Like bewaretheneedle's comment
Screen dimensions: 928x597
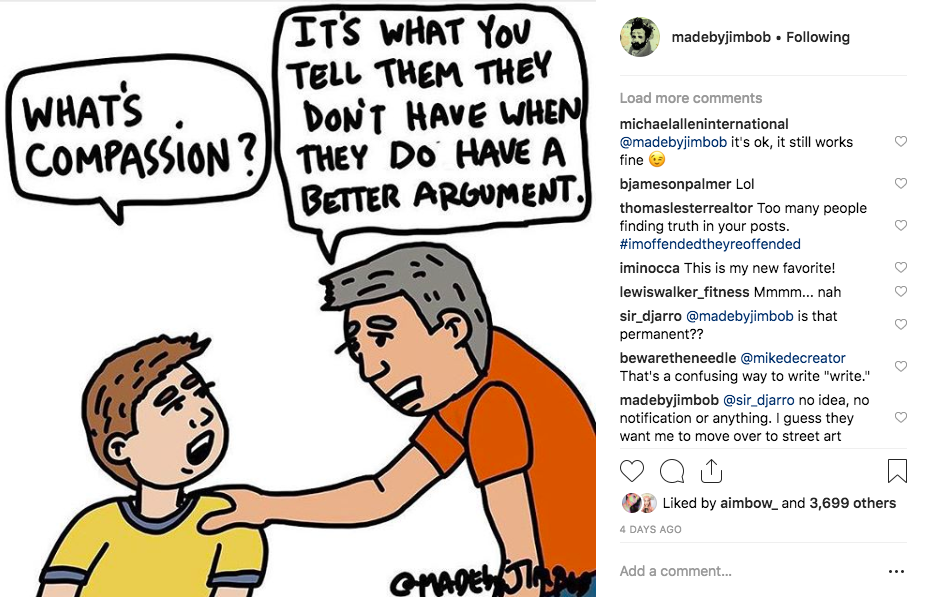point(900,366)
